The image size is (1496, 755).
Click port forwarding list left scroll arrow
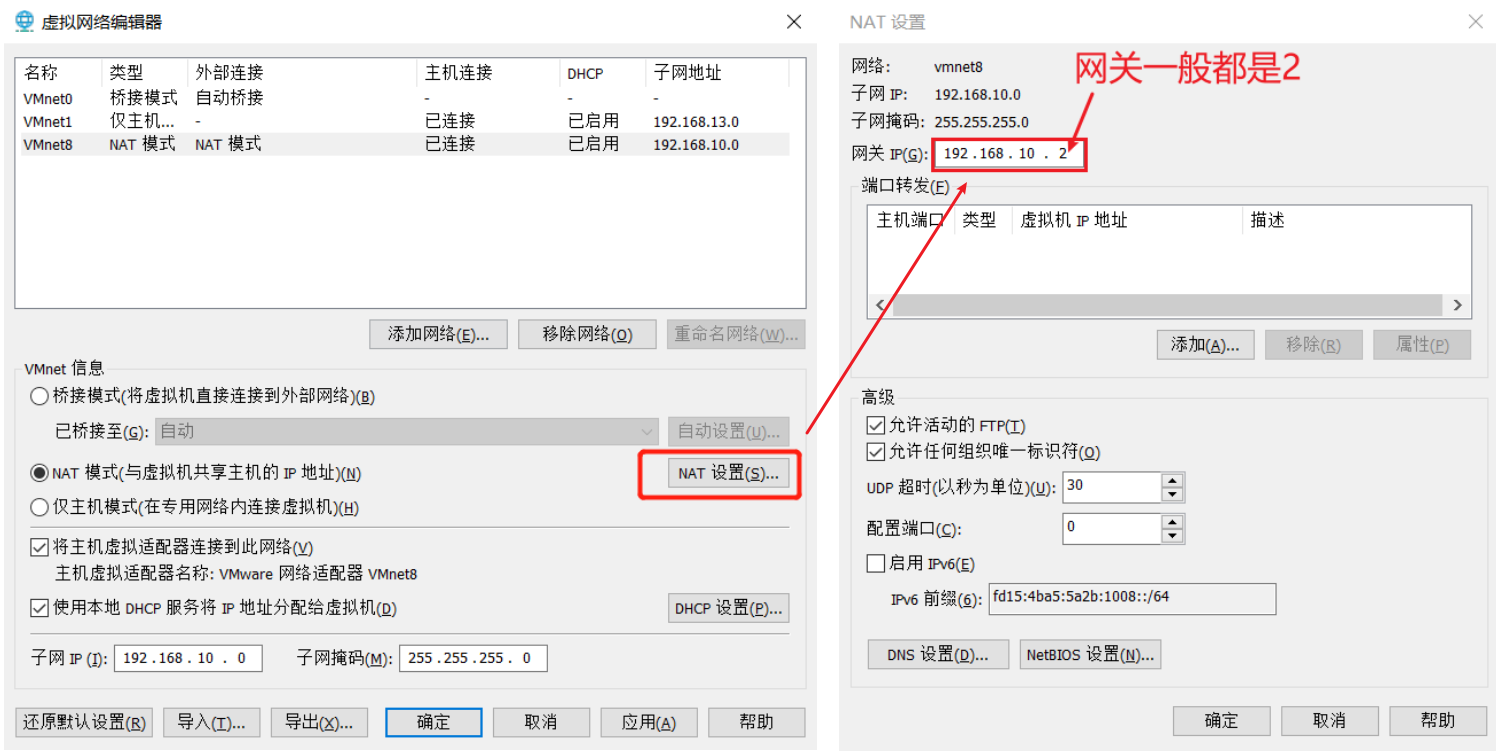(880, 305)
